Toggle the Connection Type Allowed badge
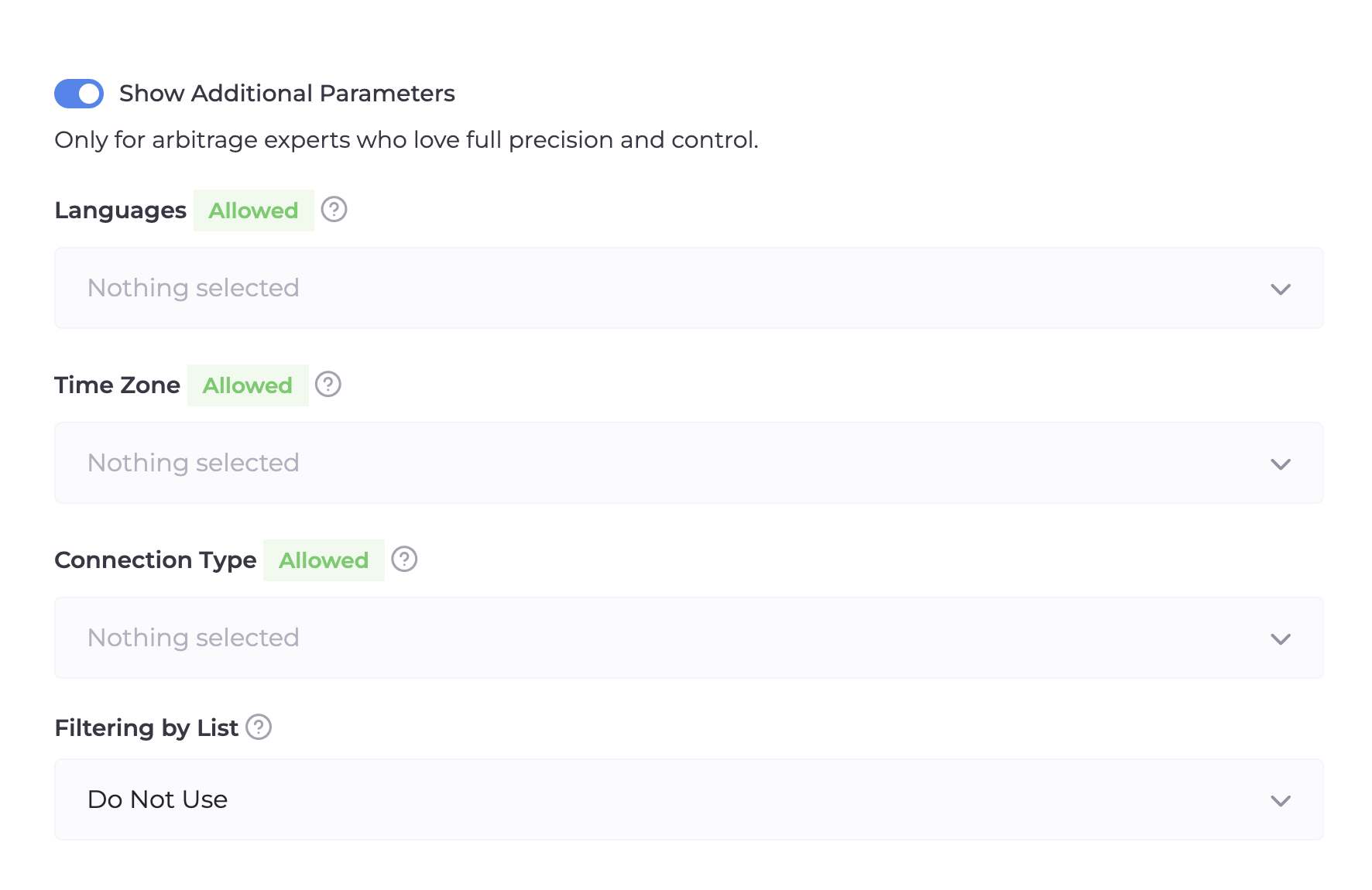The height and width of the screenshot is (890, 1372). pos(324,560)
